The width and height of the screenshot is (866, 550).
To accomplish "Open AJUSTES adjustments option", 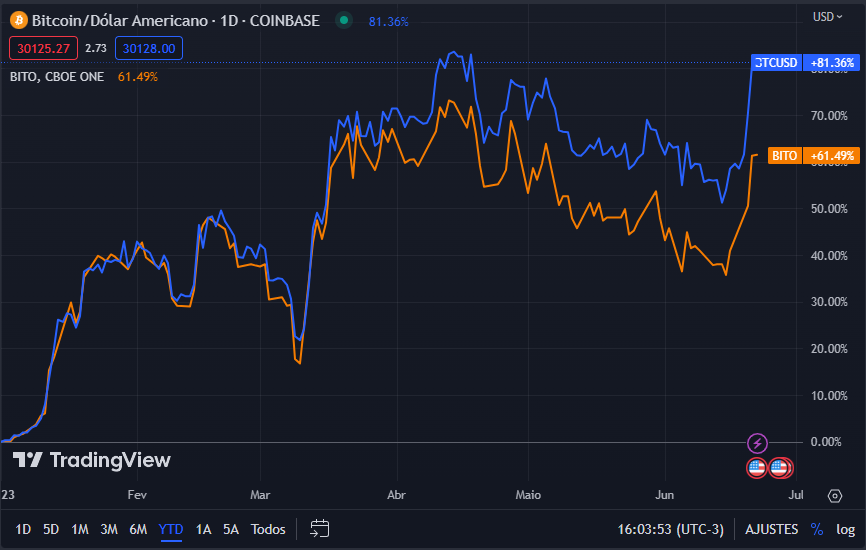I will (771, 529).
